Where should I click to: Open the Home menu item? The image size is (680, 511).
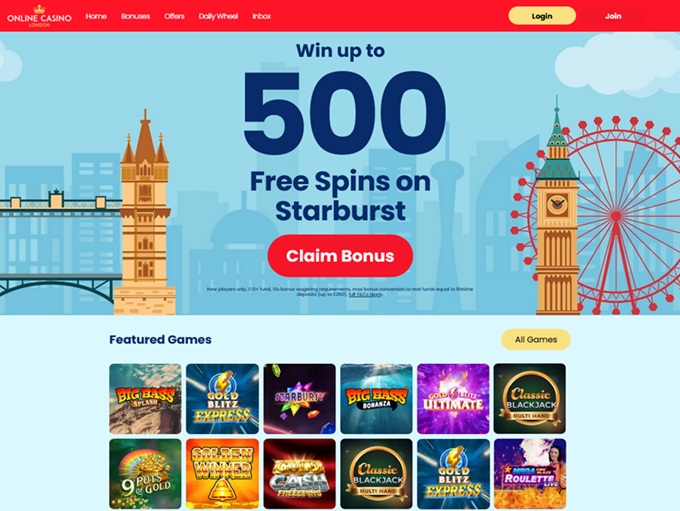coord(96,16)
